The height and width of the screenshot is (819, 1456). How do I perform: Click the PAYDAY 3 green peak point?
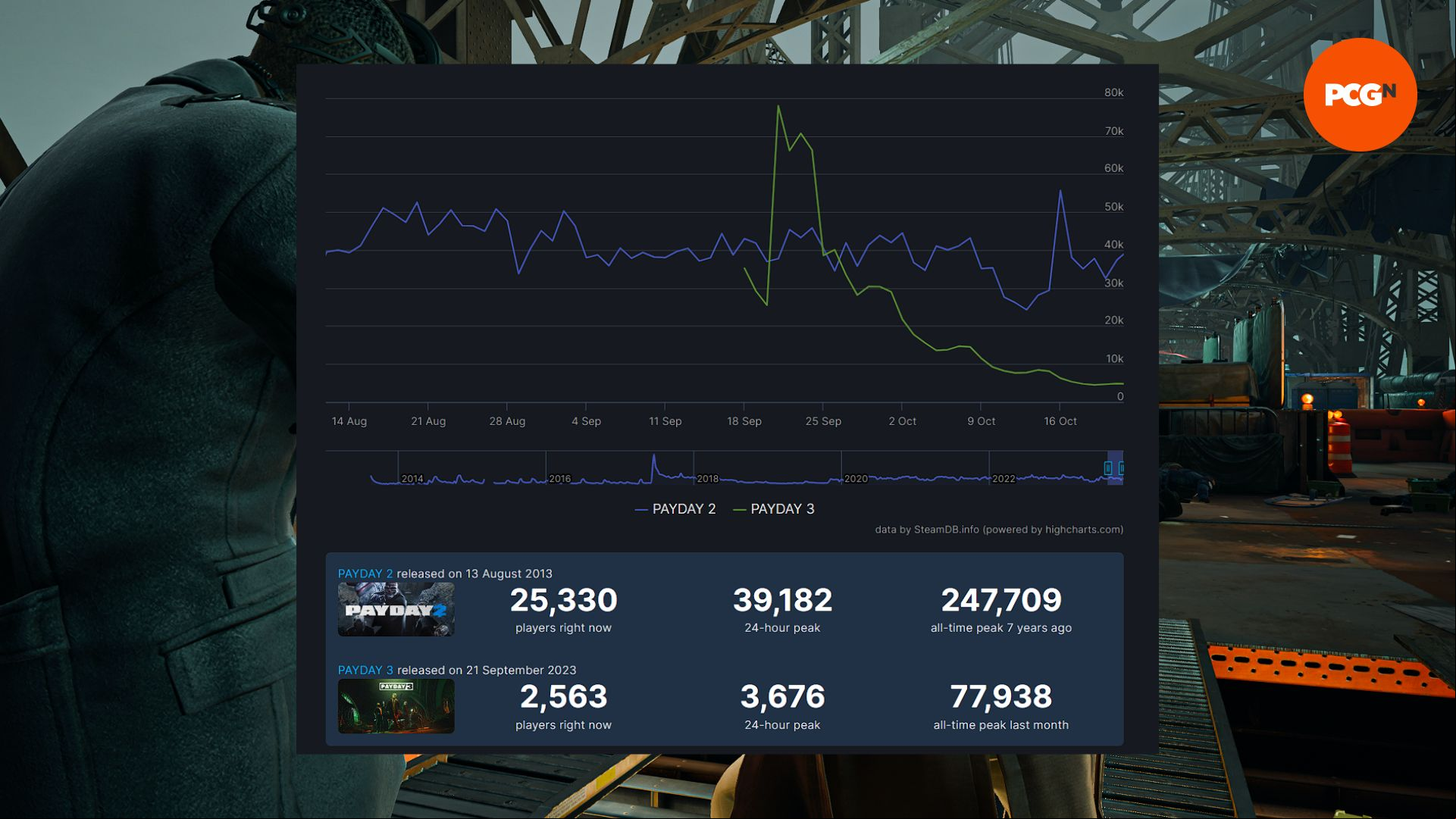pos(778,107)
